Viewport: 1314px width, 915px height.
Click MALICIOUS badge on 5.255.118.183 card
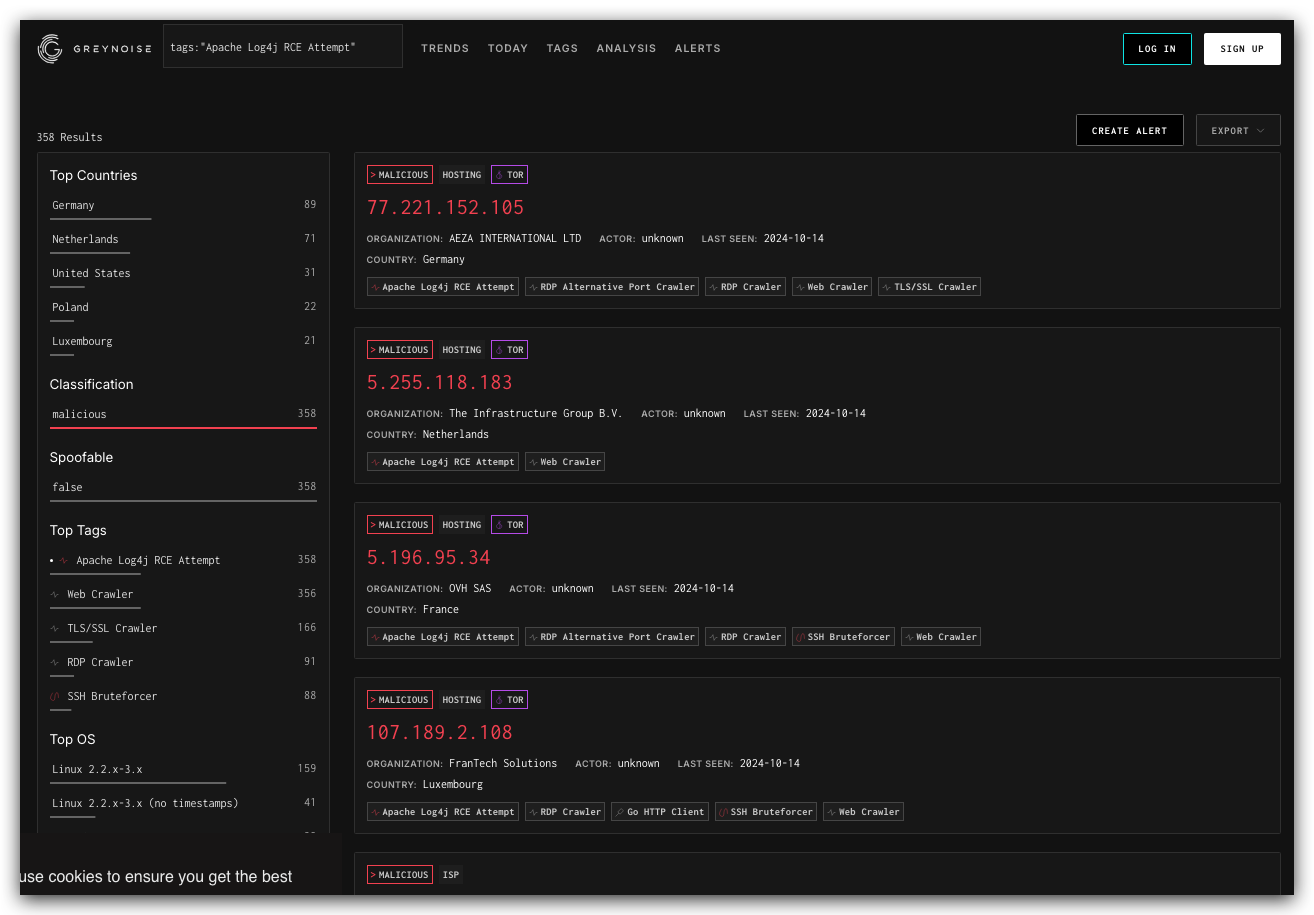tap(400, 350)
